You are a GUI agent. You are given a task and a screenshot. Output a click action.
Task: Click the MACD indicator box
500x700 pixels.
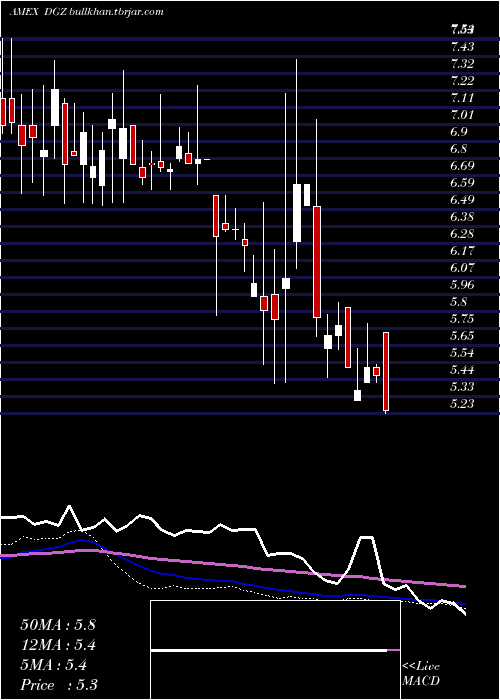coord(275,650)
